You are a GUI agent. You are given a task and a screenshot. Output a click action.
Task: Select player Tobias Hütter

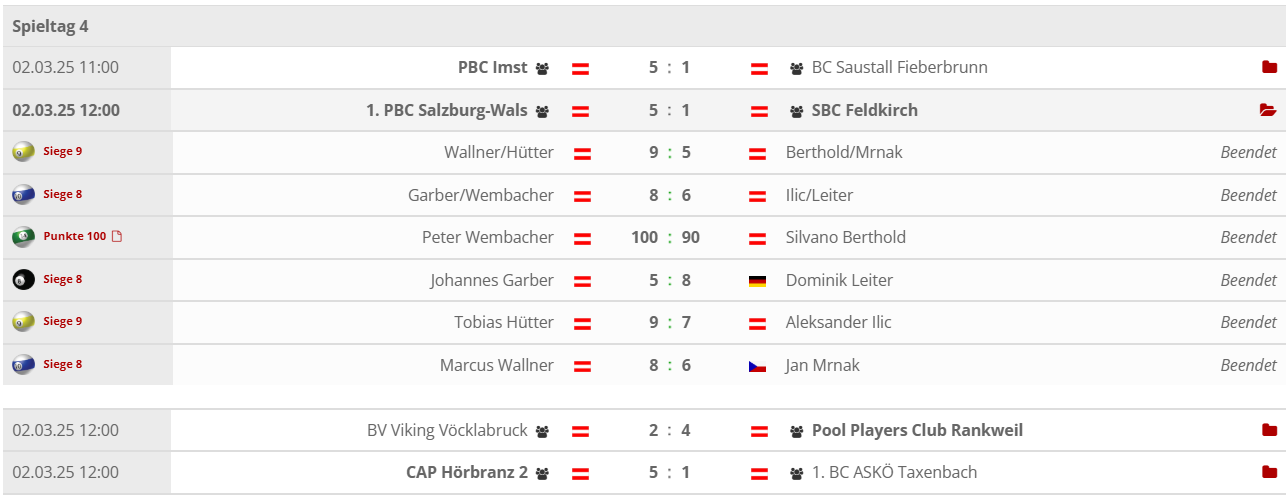click(x=504, y=322)
